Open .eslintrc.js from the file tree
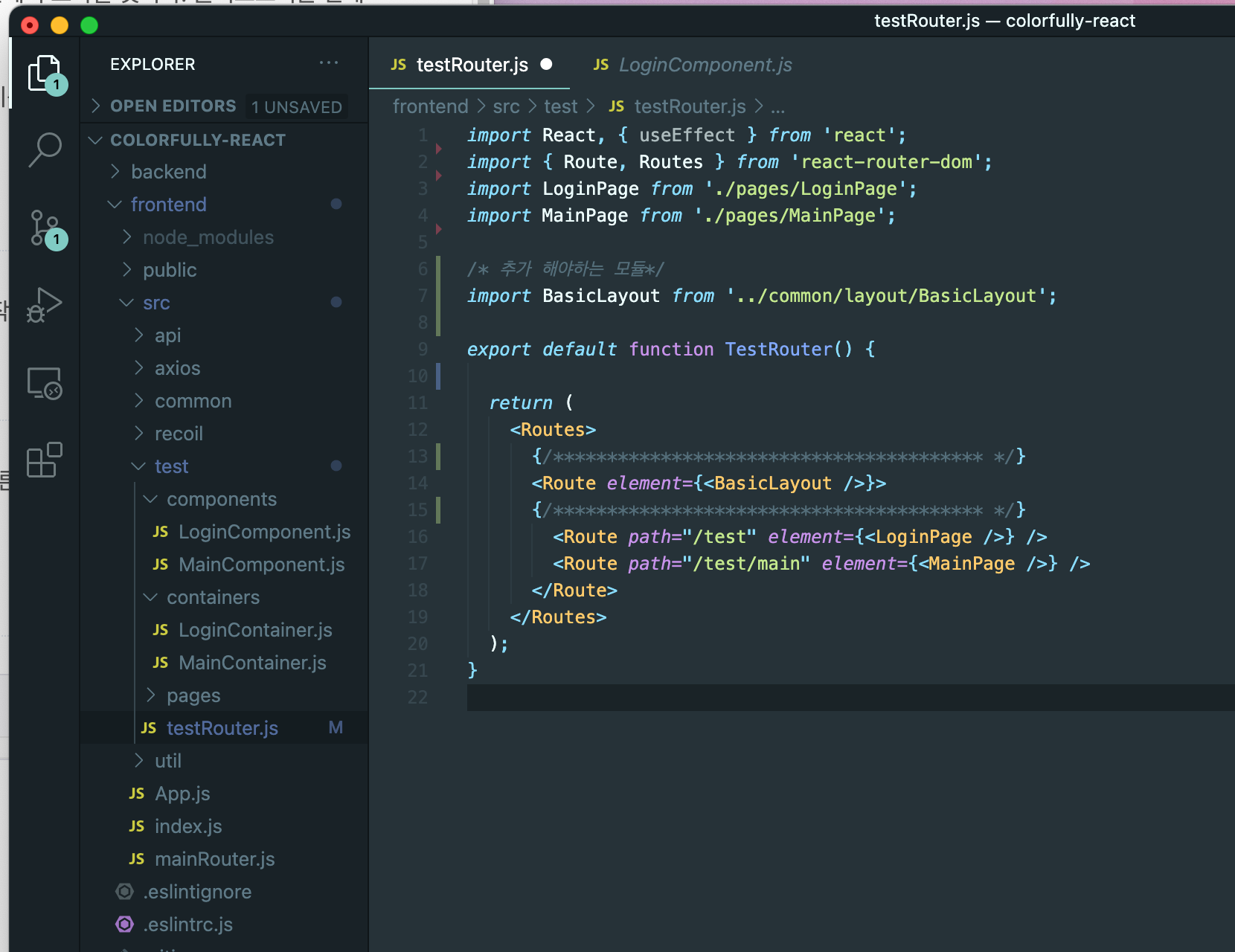Screen dimensions: 1235x952 point(187,924)
